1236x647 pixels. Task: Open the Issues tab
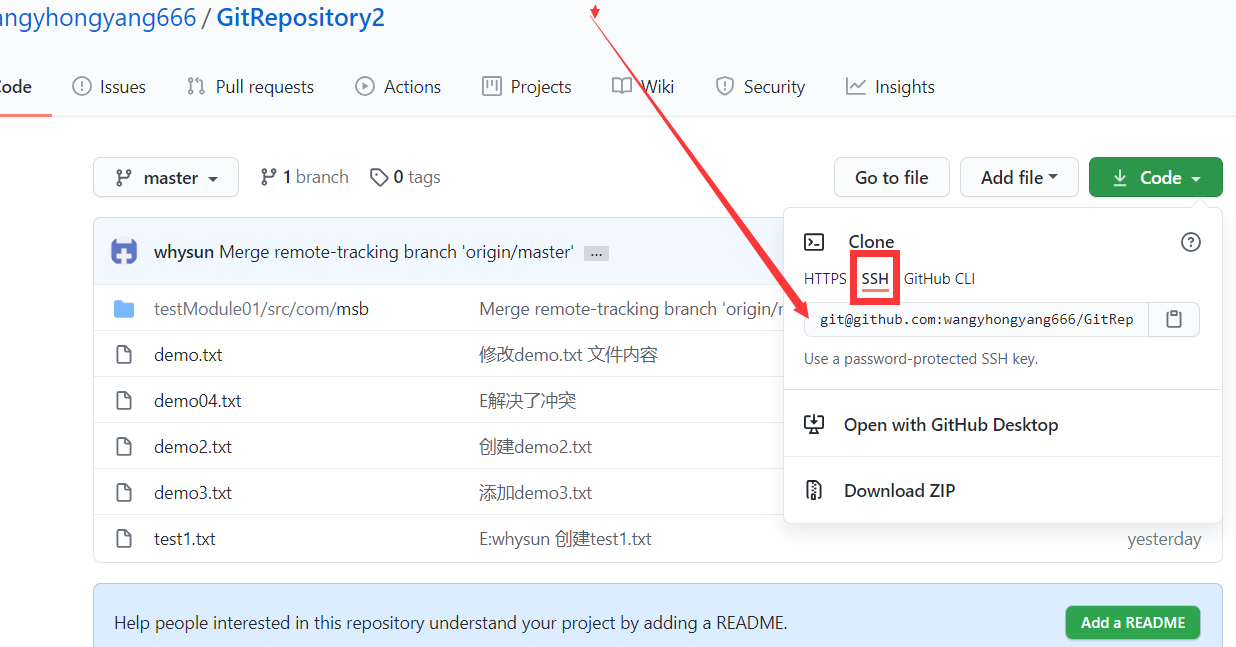click(109, 87)
